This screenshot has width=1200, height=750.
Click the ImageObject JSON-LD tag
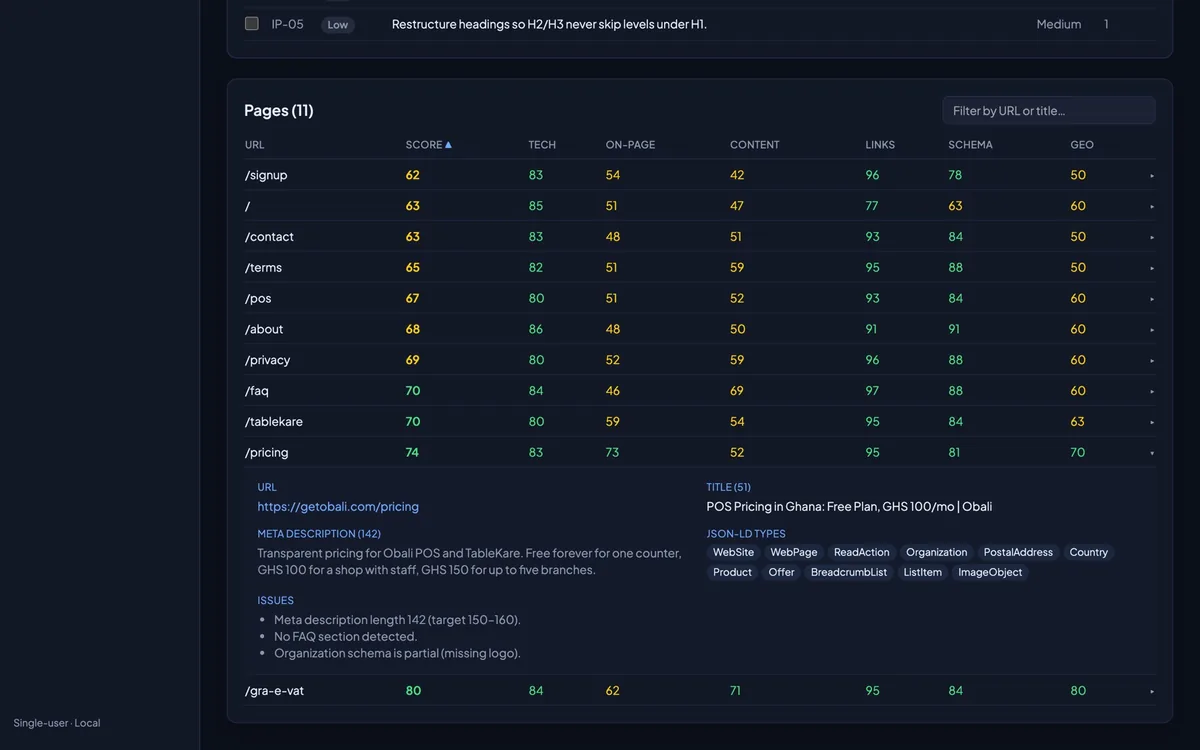point(991,573)
